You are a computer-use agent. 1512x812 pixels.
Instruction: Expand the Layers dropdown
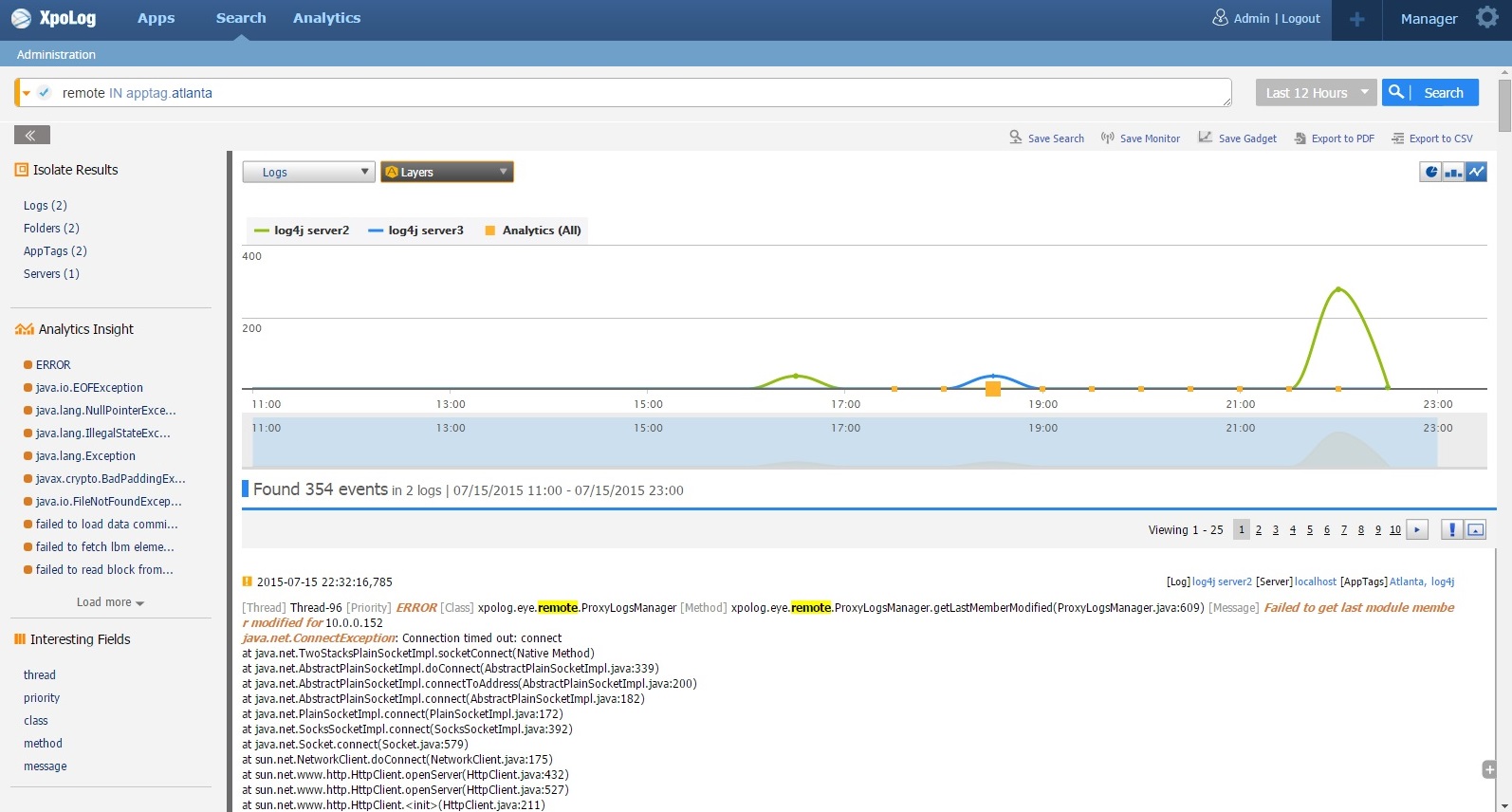pyautogui.click(x=447, y=172)
